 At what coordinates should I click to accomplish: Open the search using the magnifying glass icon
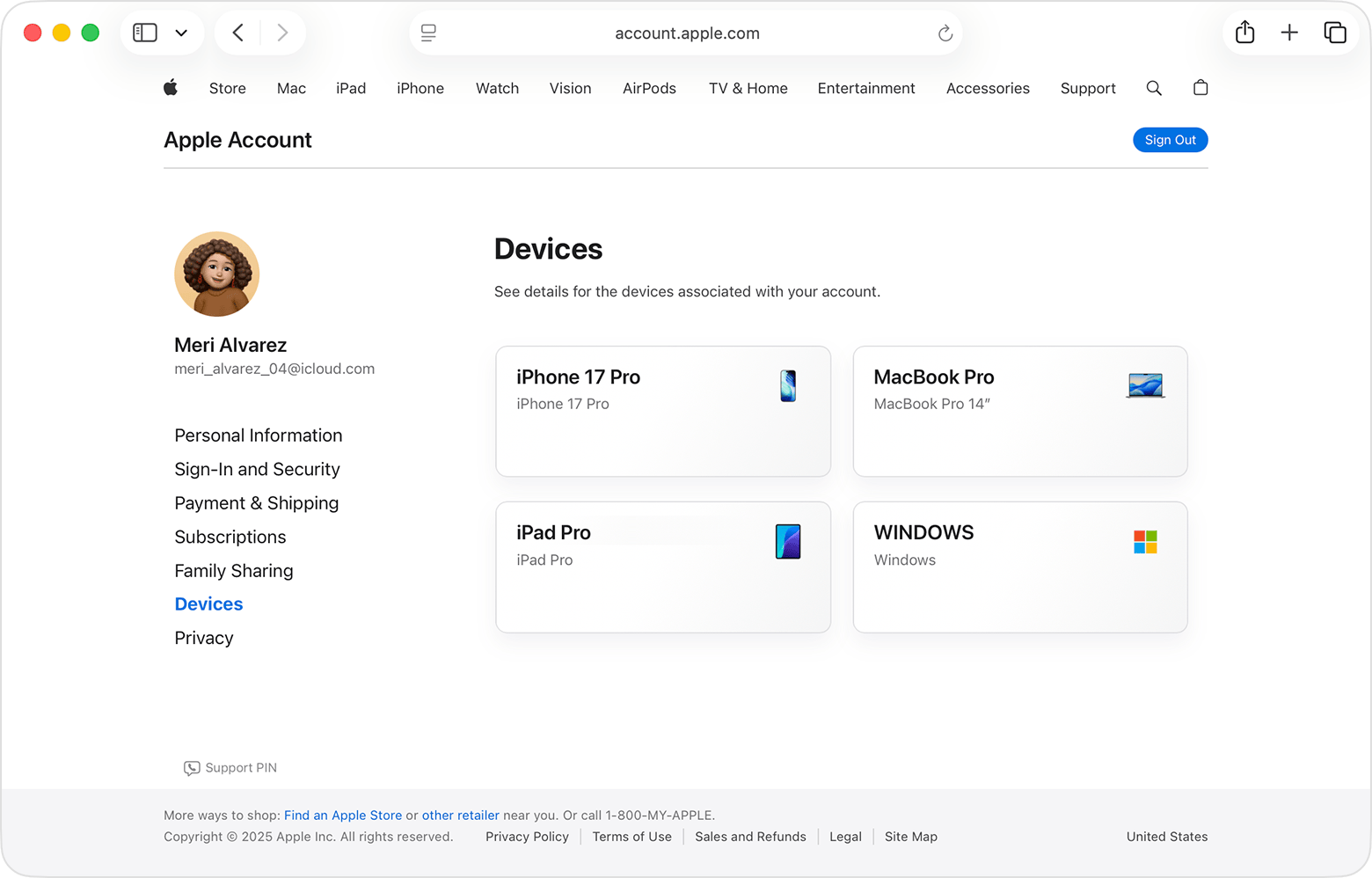click(1154, 88)
